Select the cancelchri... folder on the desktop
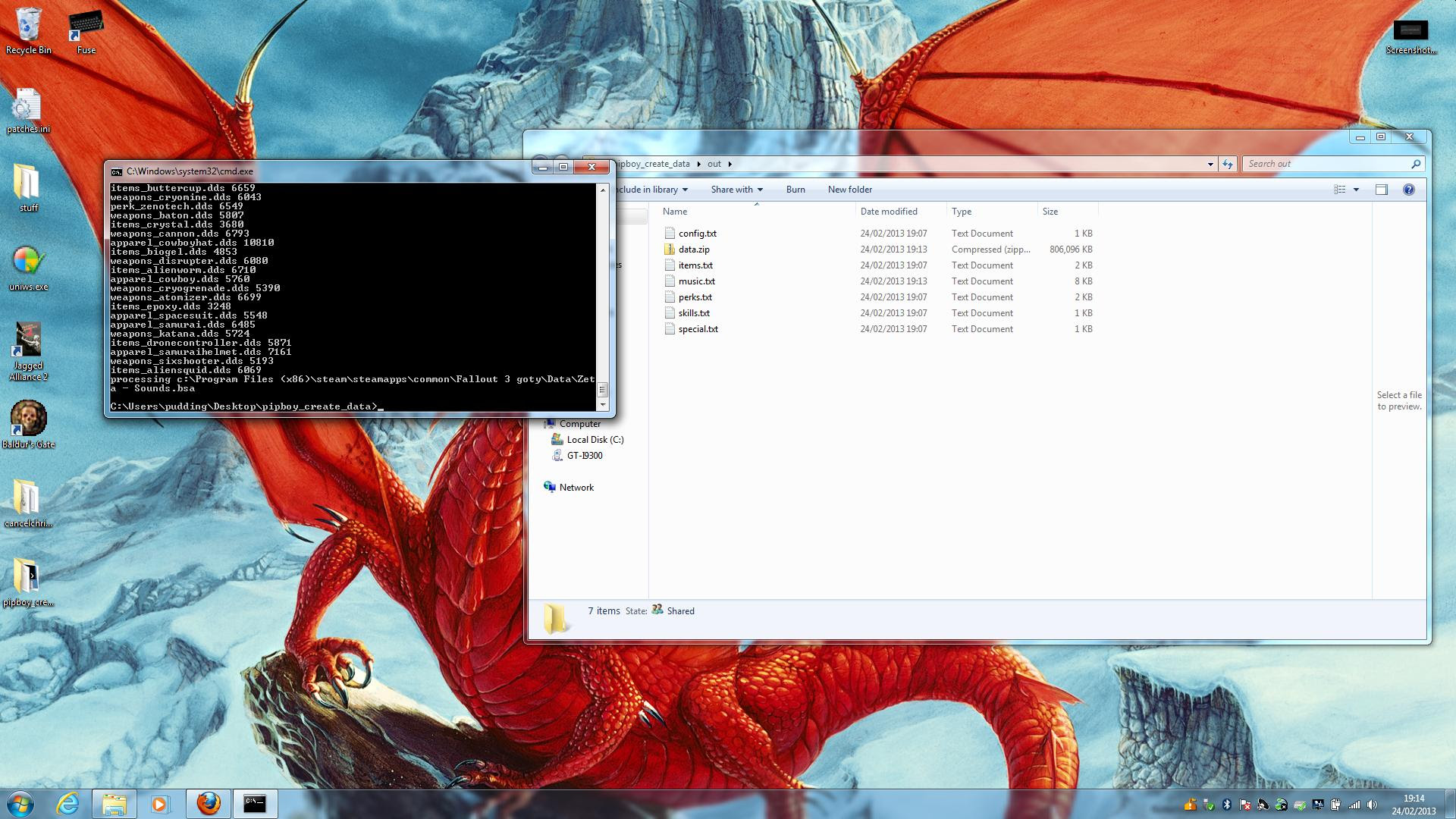 (28, 504)
